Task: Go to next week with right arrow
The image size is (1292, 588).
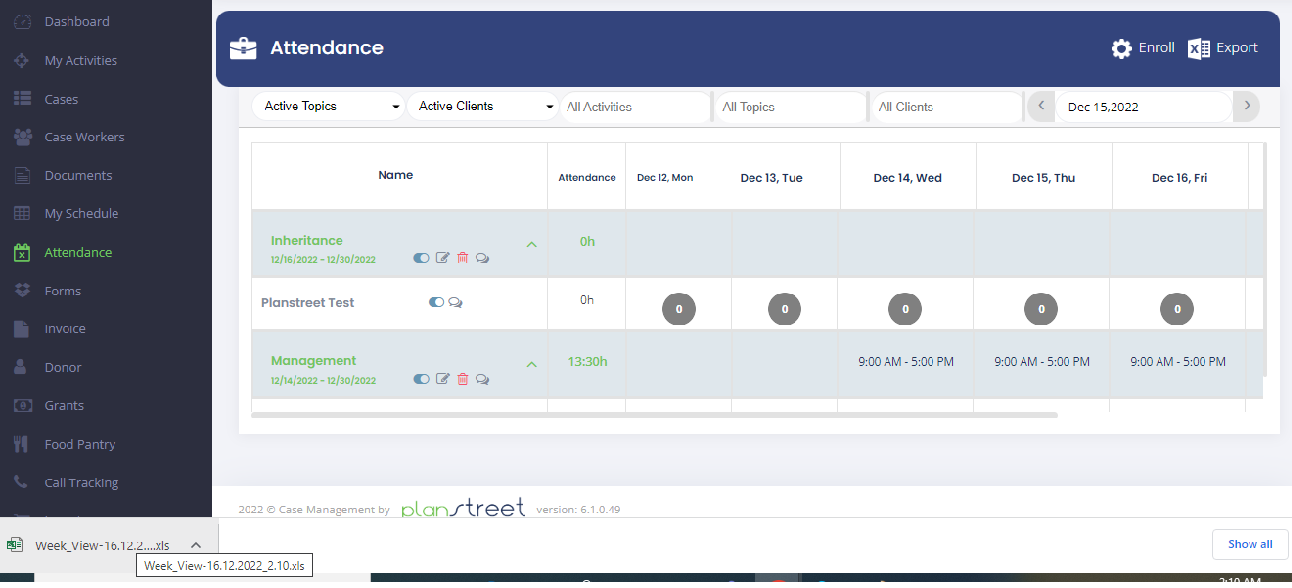Action: 1246,106
